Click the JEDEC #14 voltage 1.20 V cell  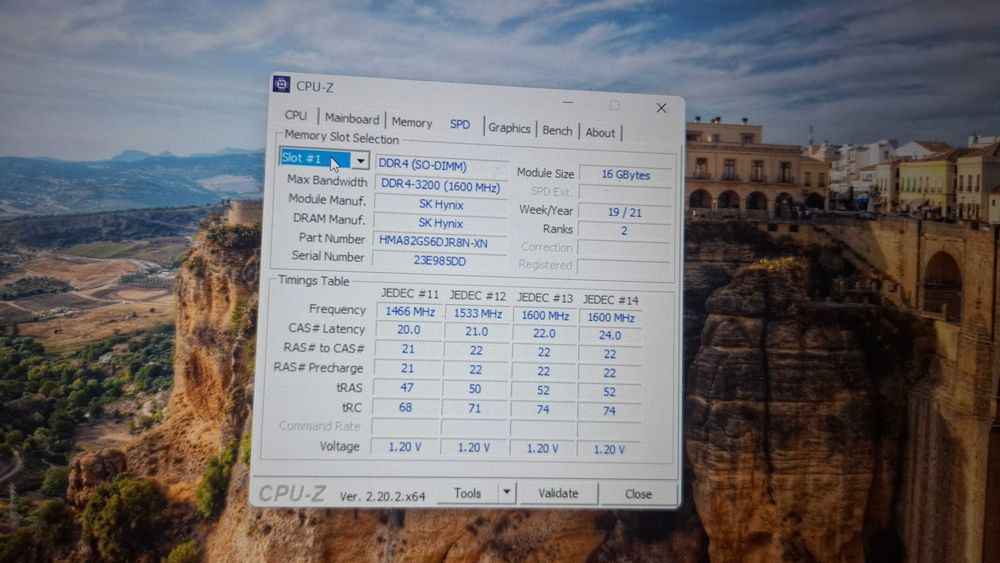pos(609,449)
